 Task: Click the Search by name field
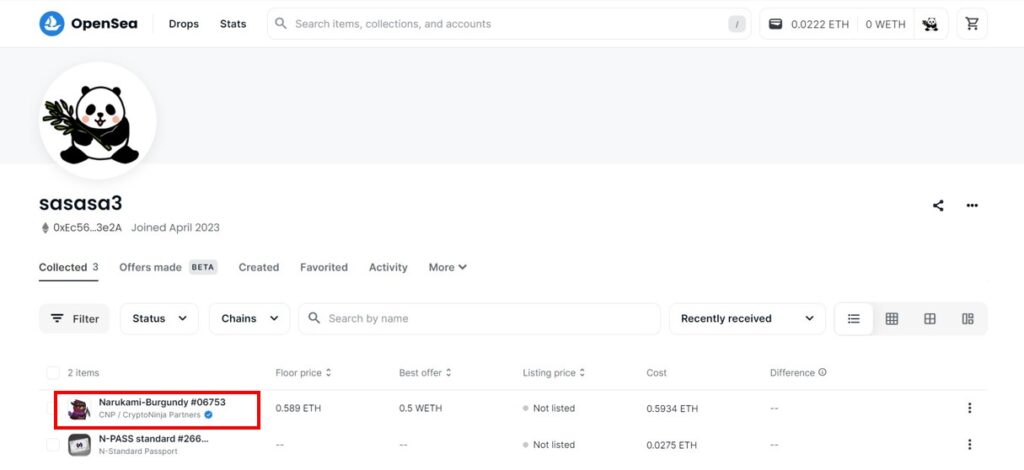click(479, 319)
